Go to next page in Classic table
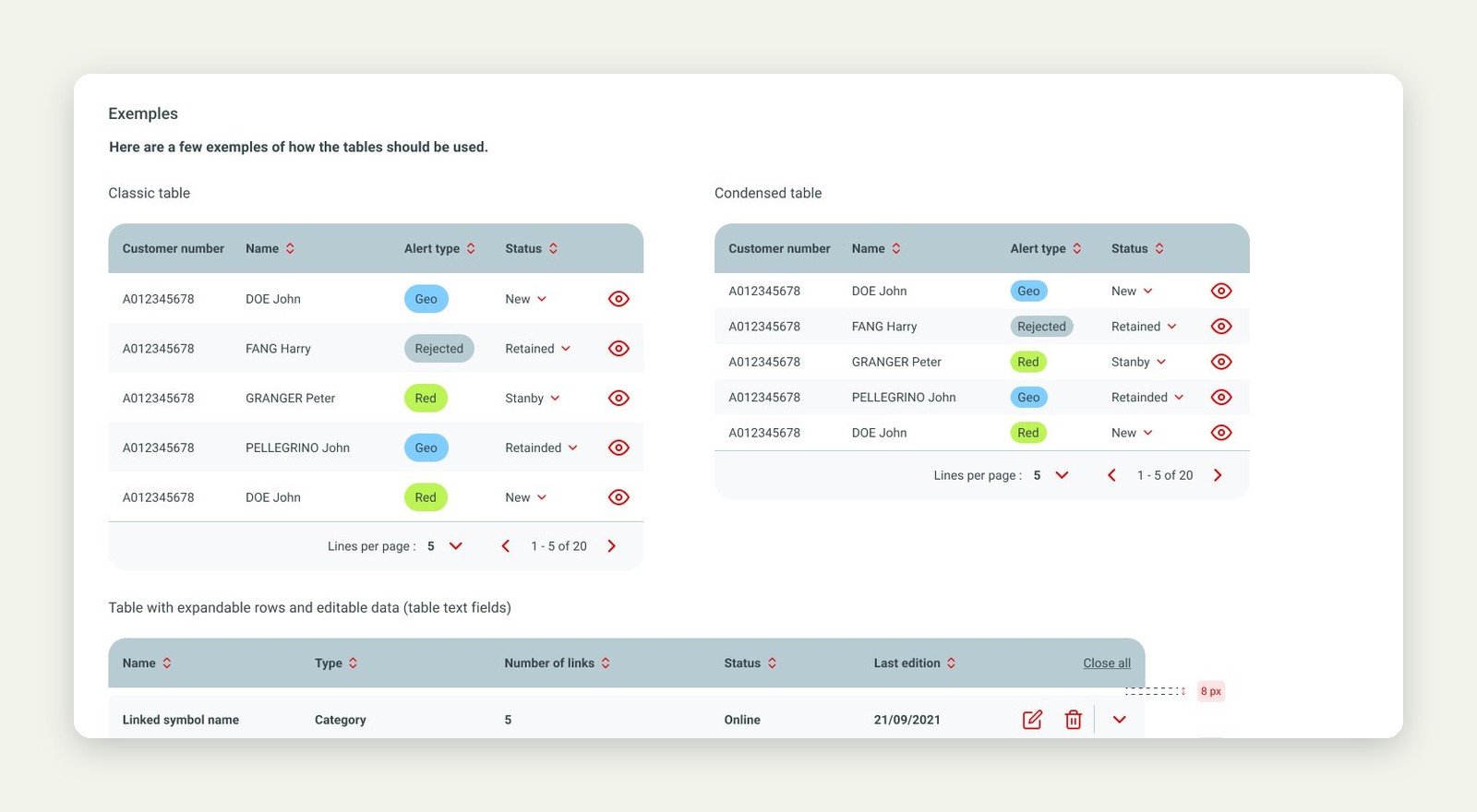 coord(611,546)
